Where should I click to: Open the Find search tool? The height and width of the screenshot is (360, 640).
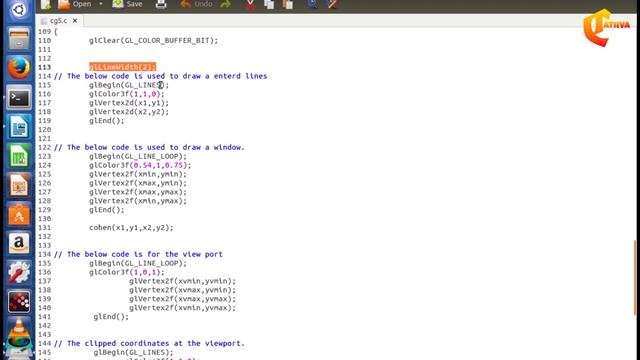(x=312, y=4)
